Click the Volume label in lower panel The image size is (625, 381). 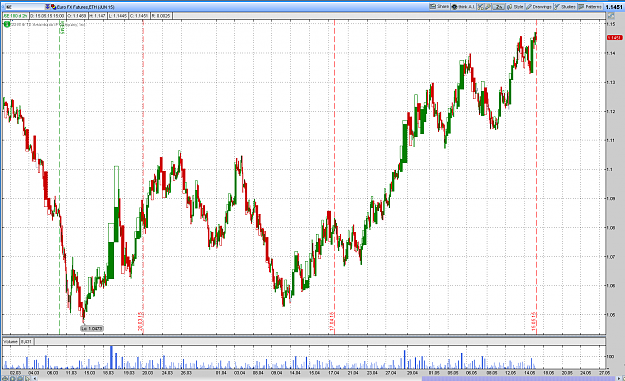[x=11, y=342]
